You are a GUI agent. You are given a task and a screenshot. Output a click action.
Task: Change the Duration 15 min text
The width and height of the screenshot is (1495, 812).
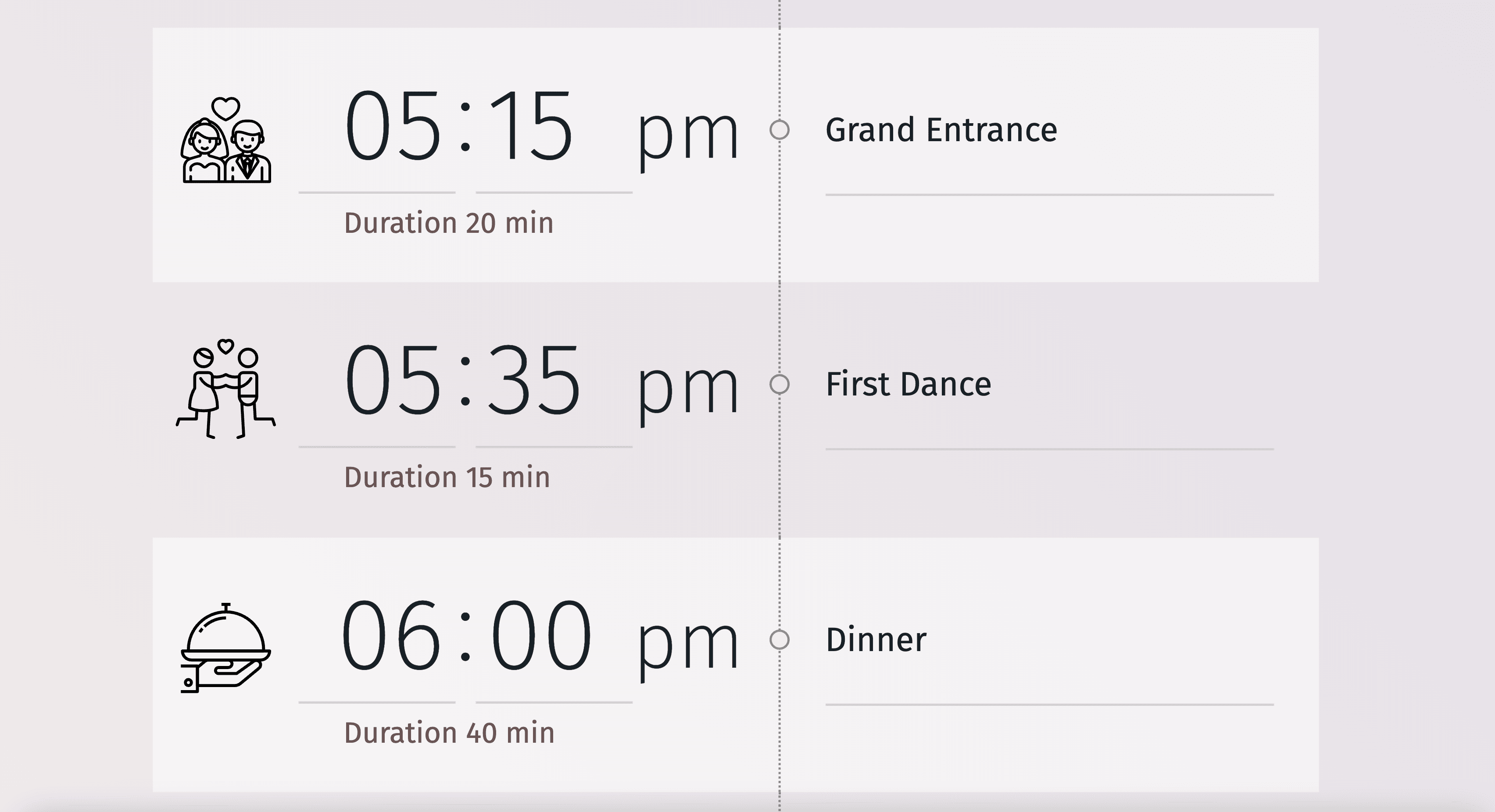pos(447,477)
